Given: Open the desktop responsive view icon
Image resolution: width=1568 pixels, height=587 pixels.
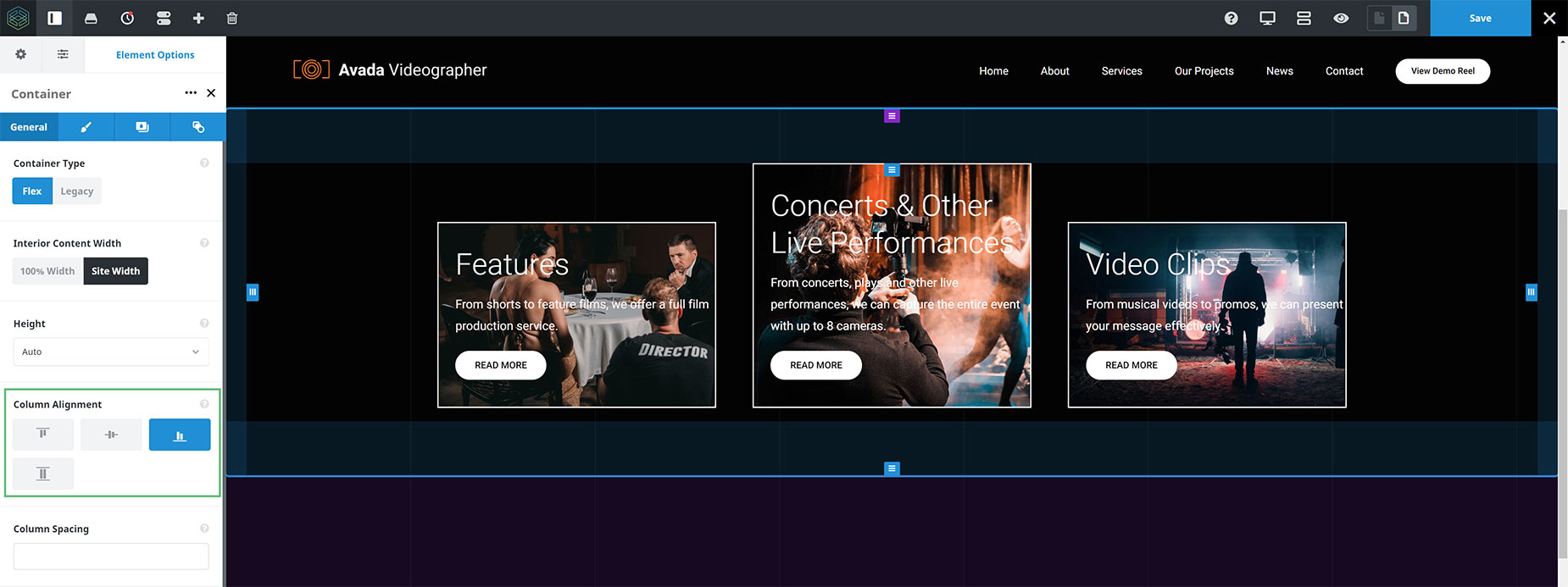Looking at the screenshot, I should [x=1268, y=18].
